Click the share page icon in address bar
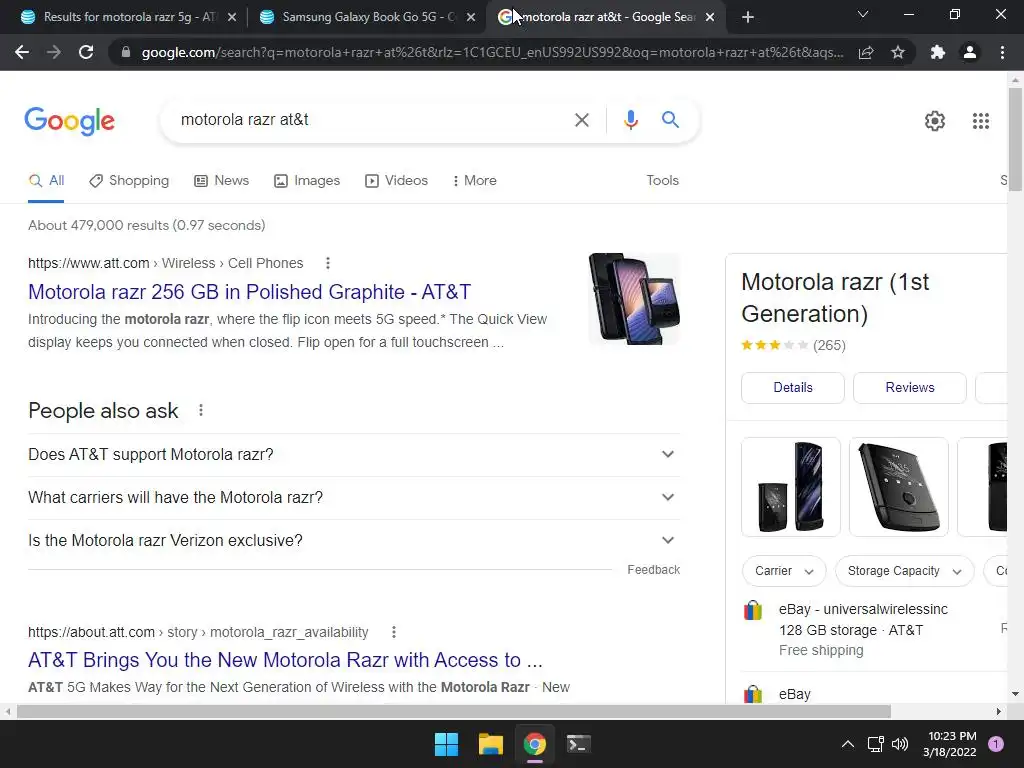Image resolution: width=1024 pixels, height=768 pixels. [866, 52]
